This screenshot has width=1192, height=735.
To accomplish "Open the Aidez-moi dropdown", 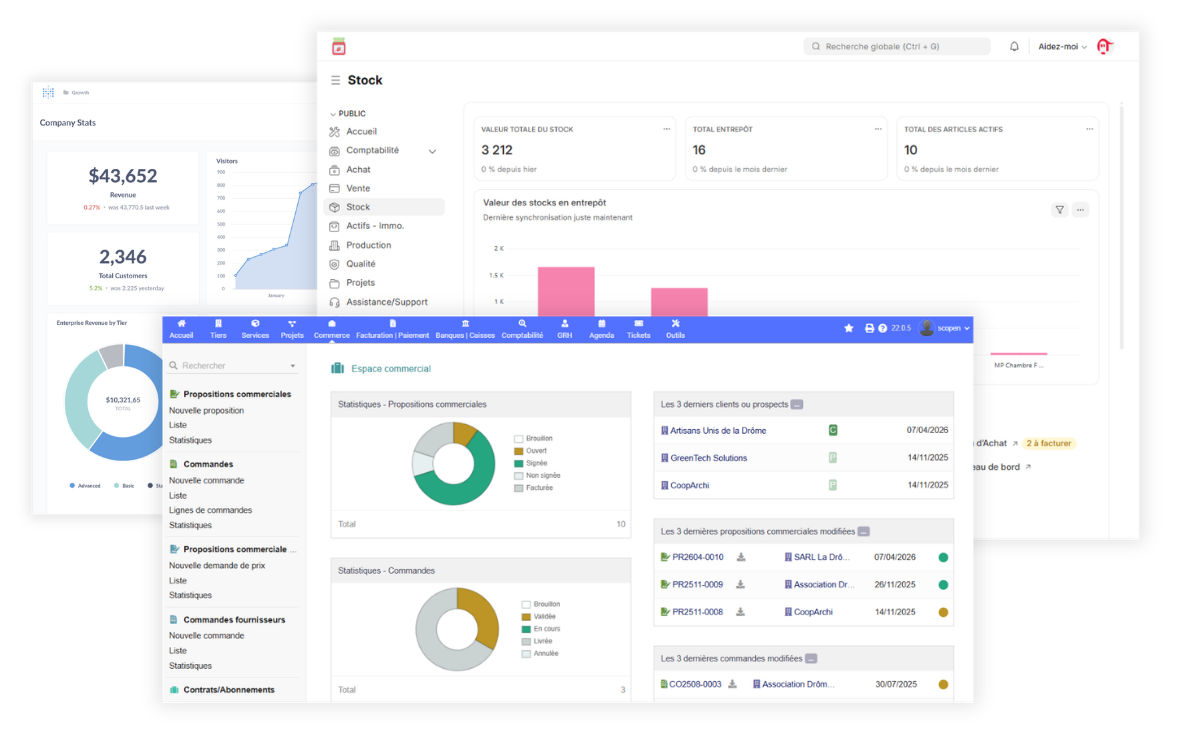I will (1063, 46).
